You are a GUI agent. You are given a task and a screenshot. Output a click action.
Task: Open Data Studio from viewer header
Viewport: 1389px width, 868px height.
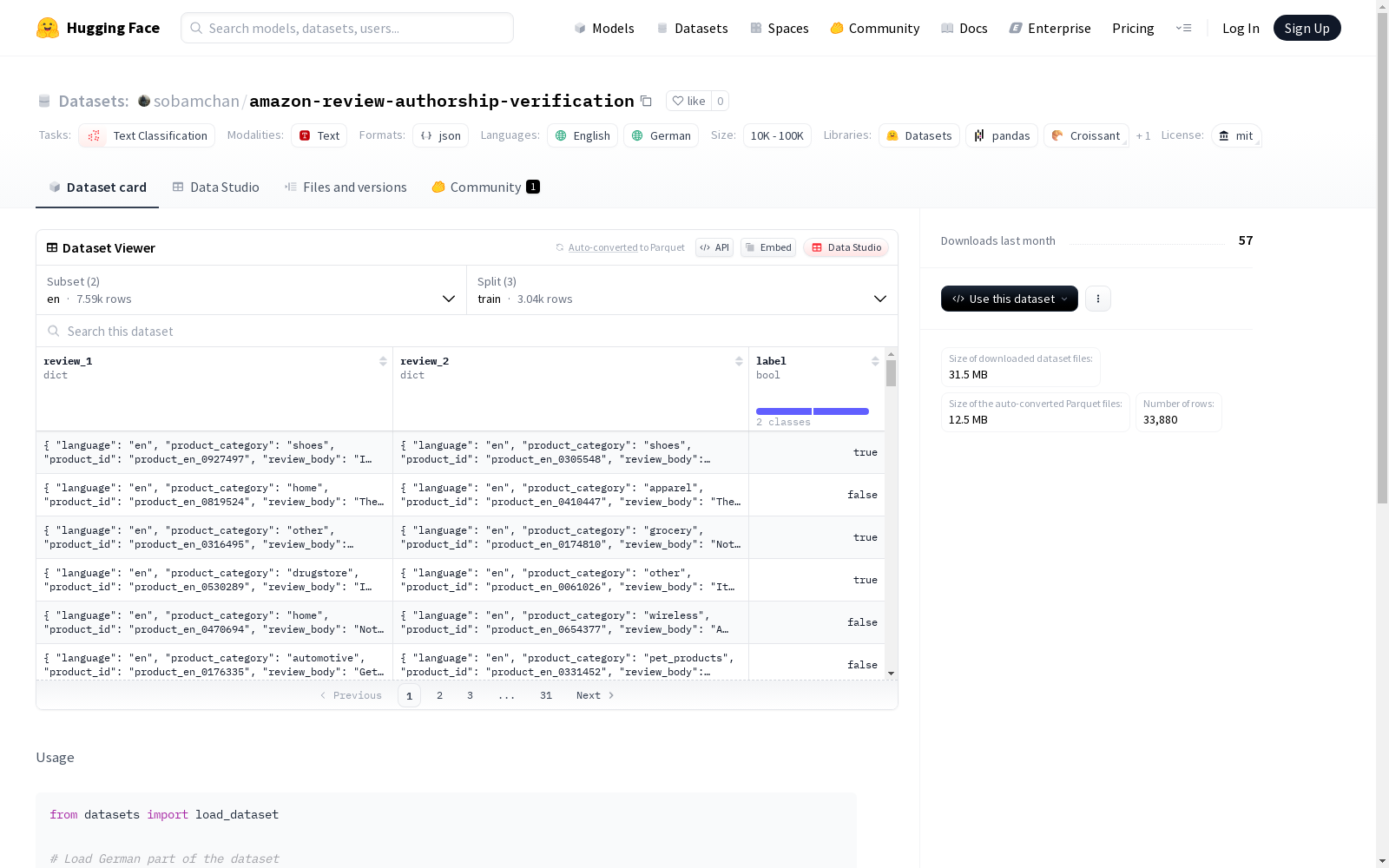846,247
